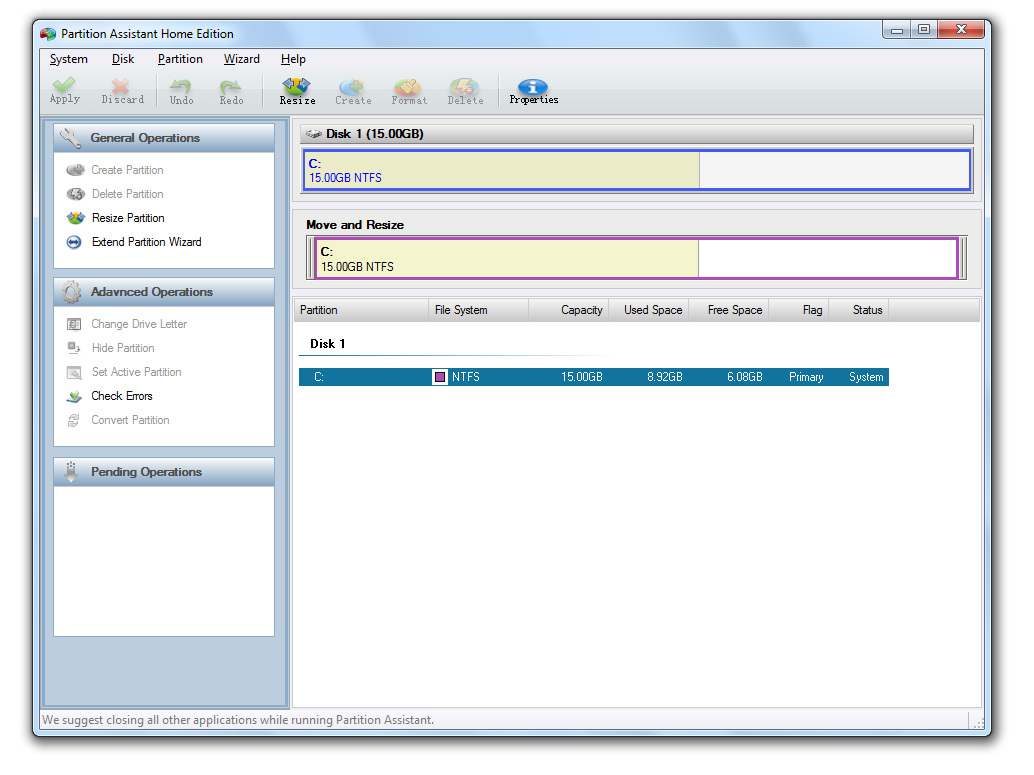Collapse the Pending Operations panel header

tap(164, 472)
